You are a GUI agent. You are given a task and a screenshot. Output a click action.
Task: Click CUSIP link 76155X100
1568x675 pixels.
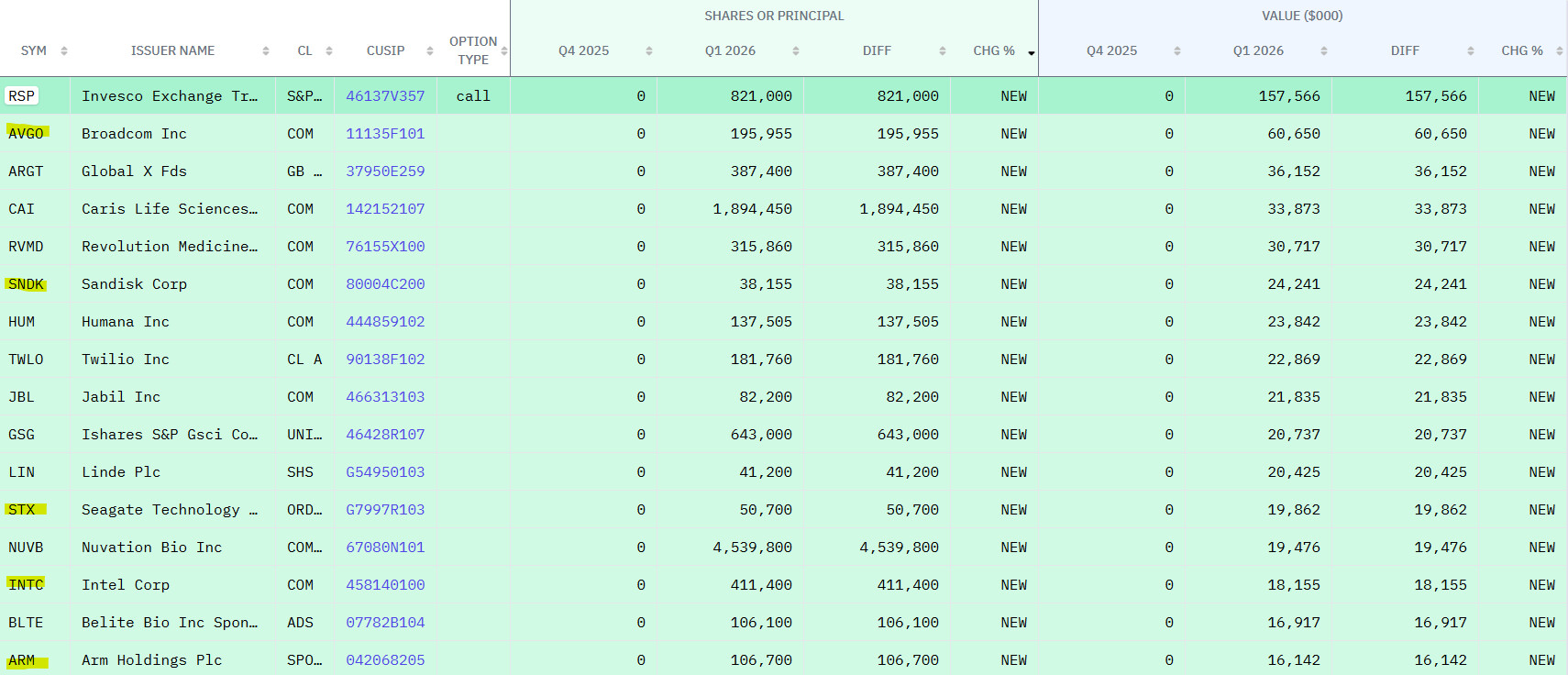pos(385,247)
